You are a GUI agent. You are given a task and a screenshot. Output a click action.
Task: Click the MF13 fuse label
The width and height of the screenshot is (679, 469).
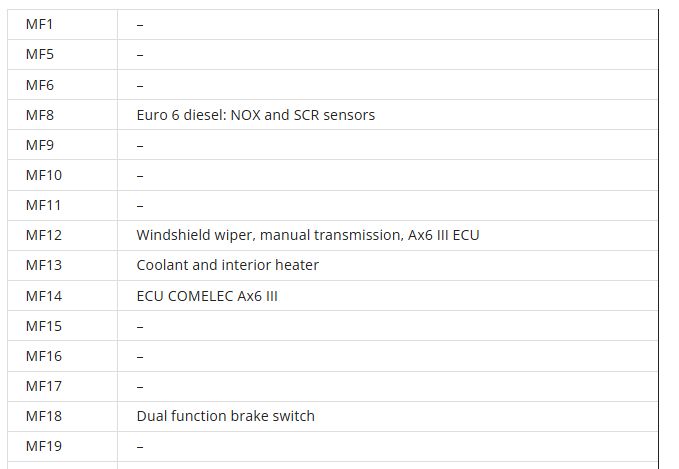pyautogui.click(x=44, y=265)
